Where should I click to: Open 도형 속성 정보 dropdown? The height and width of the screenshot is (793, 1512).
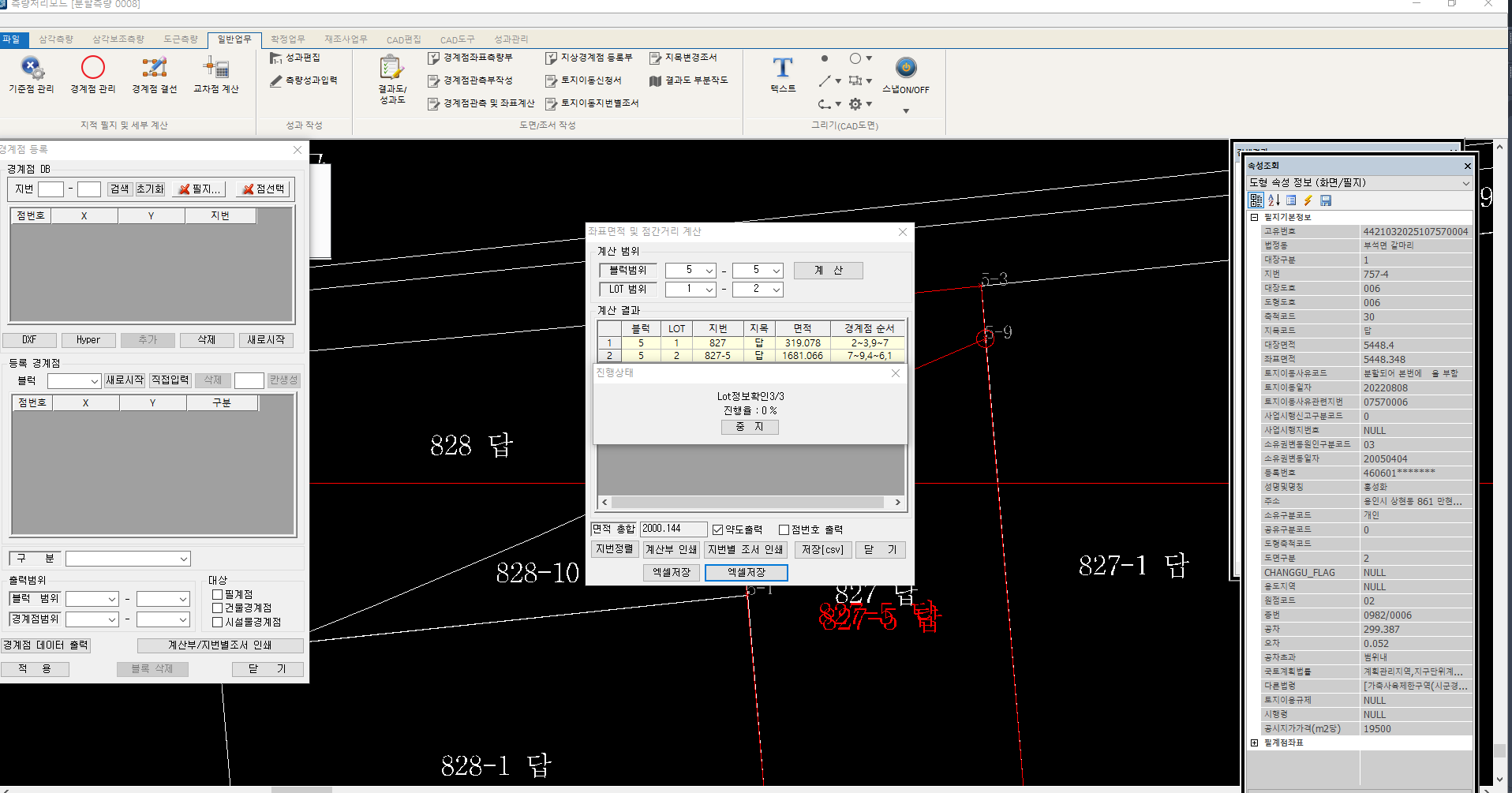pyautogui.click(x=1466, y=183)
